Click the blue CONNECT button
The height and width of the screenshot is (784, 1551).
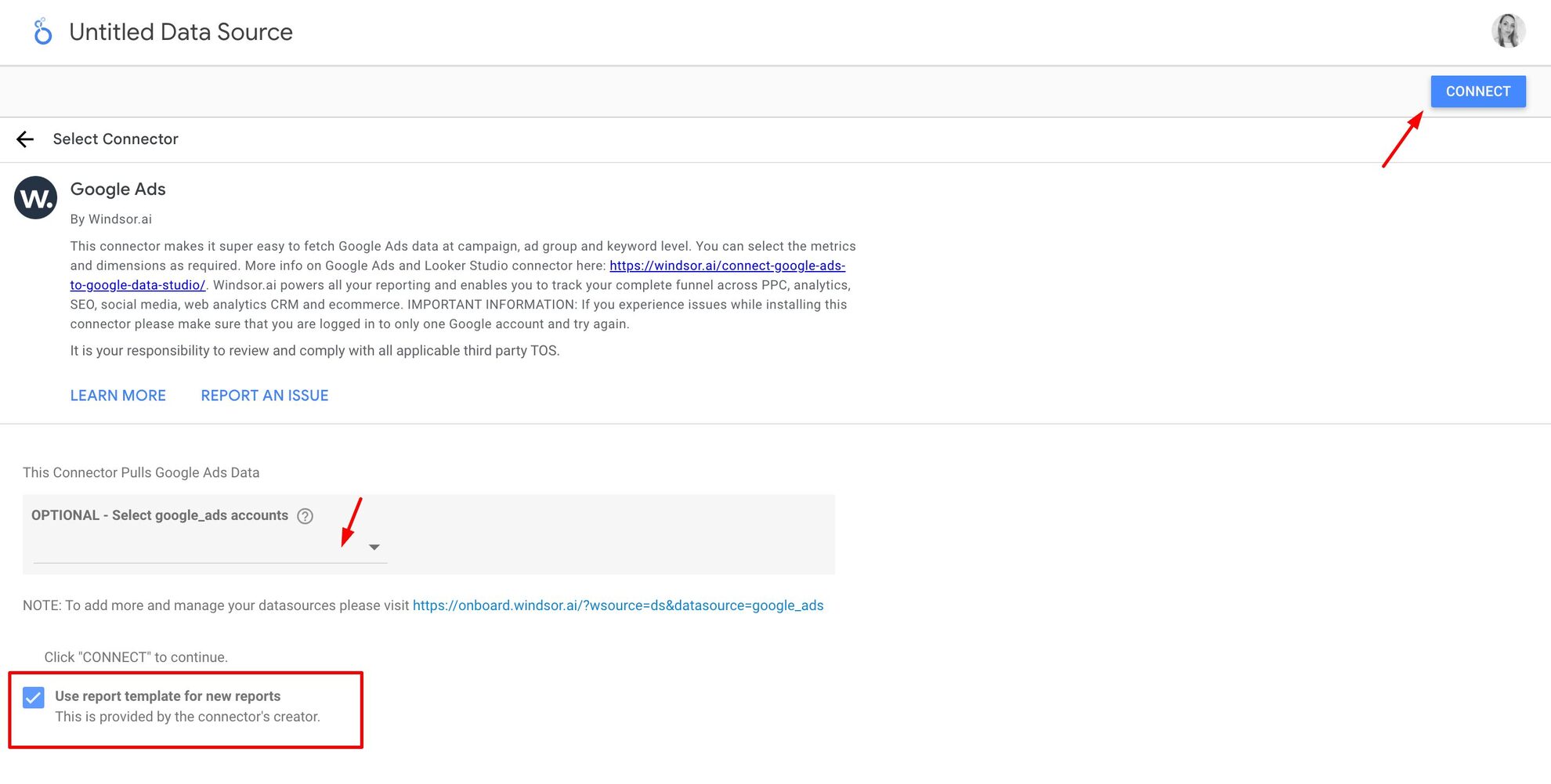pos(1478,92)
